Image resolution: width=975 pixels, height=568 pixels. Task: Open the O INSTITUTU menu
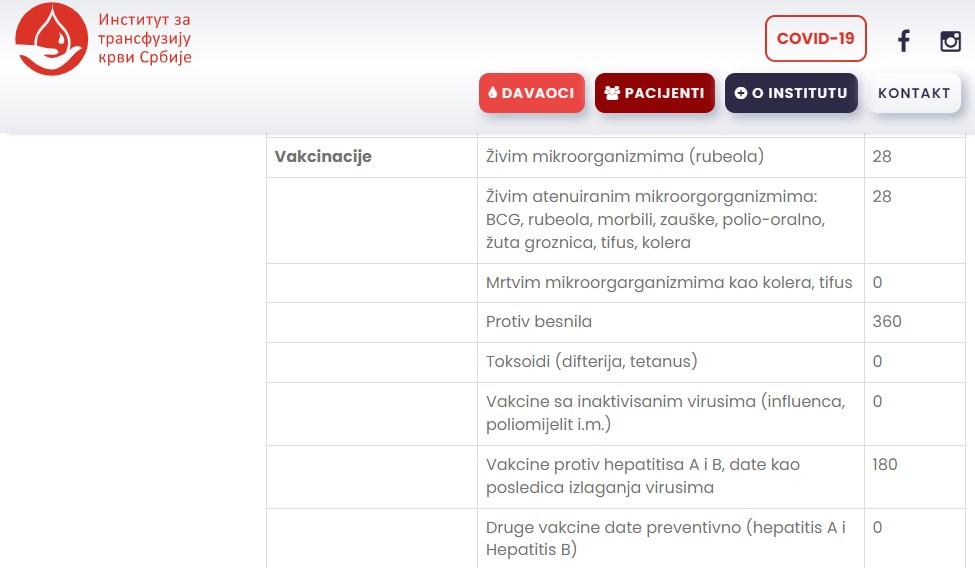[791, 93]
